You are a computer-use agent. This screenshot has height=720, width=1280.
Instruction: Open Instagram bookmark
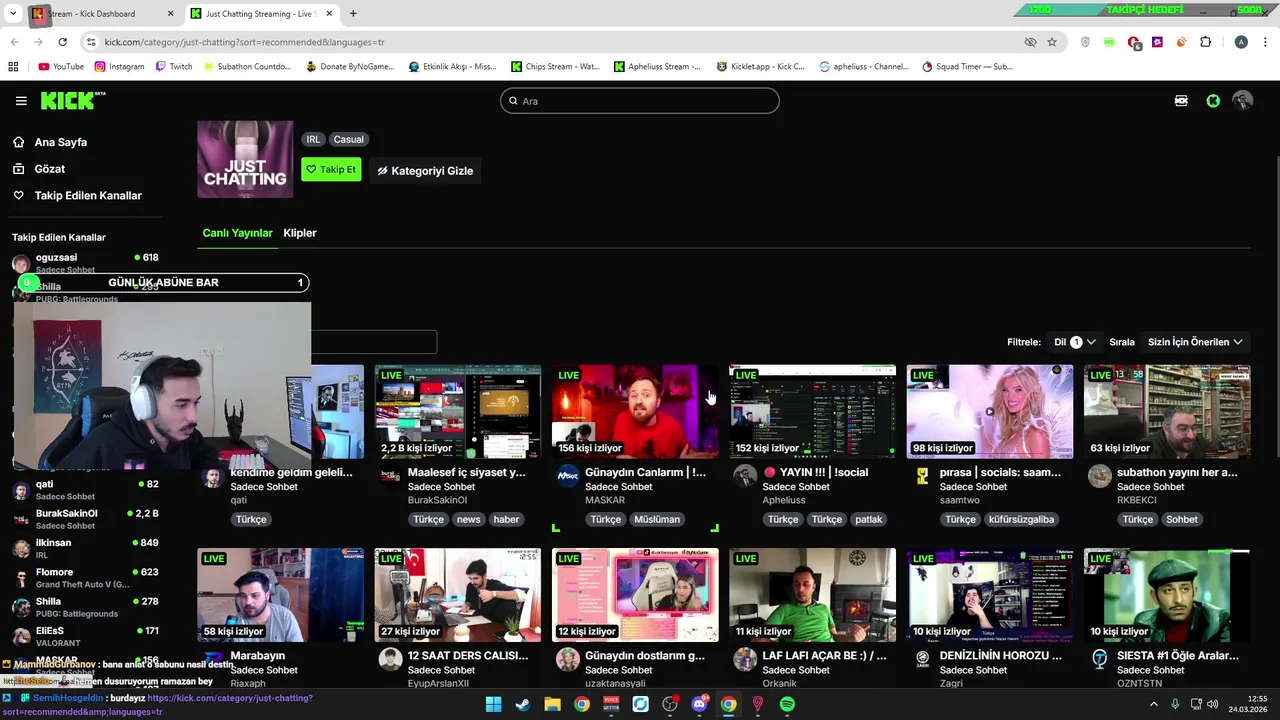(x=119, y=67)
